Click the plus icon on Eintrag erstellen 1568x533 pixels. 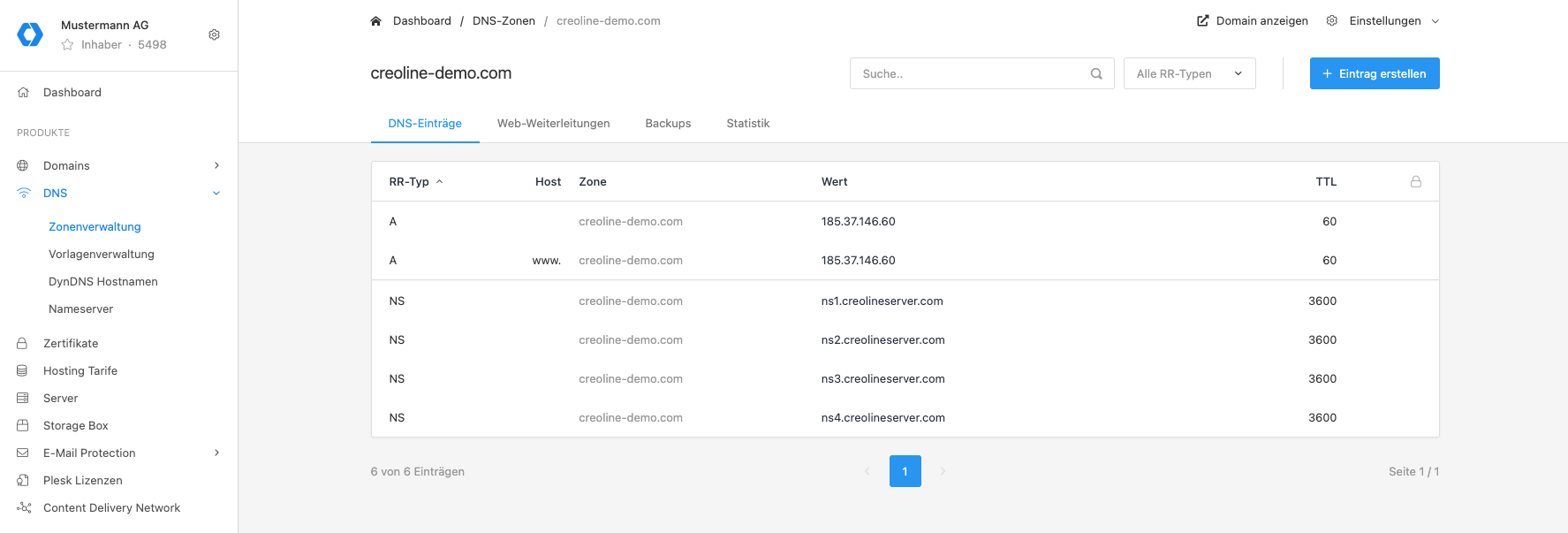[x=1327, y=73]
